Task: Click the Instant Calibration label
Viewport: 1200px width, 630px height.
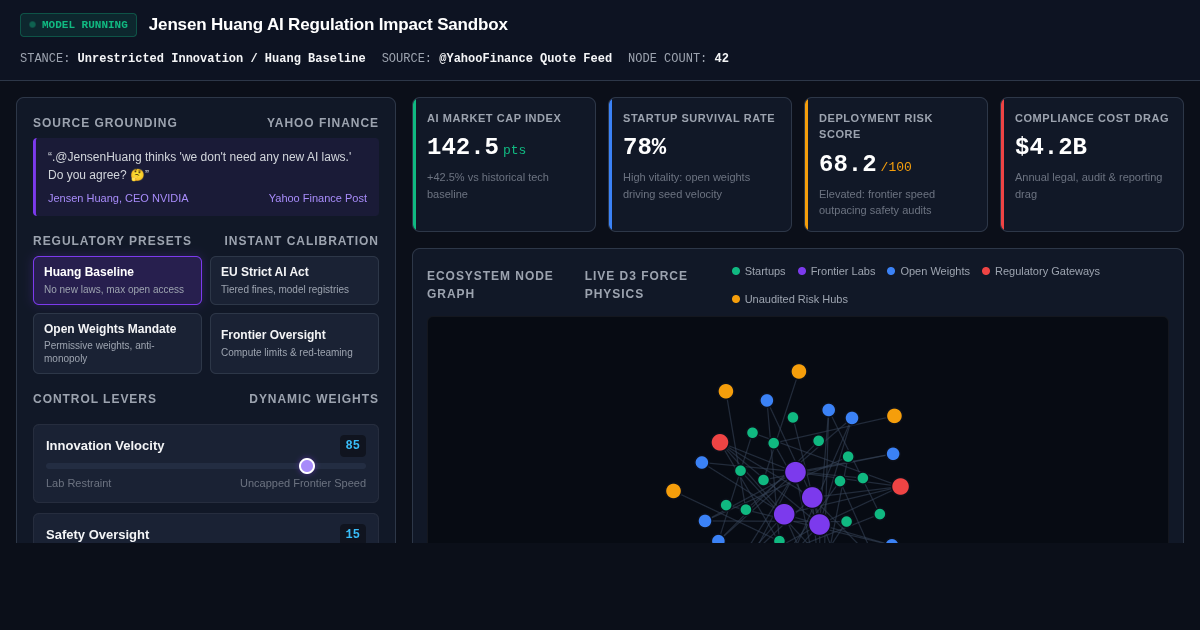Action: point(302,241)
